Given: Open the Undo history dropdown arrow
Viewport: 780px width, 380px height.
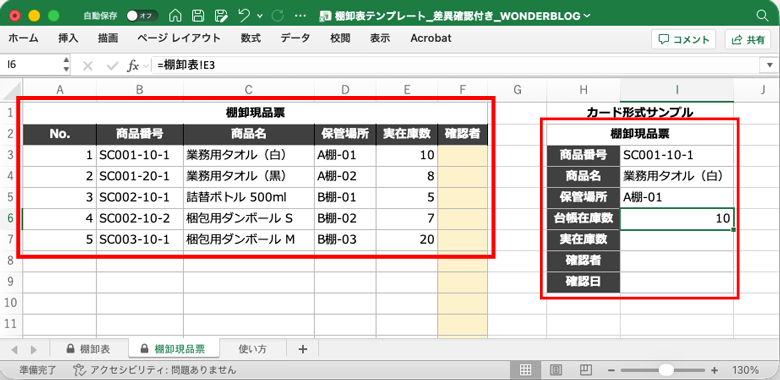Looking at the screenshot, I should click(x=260, y=16).
